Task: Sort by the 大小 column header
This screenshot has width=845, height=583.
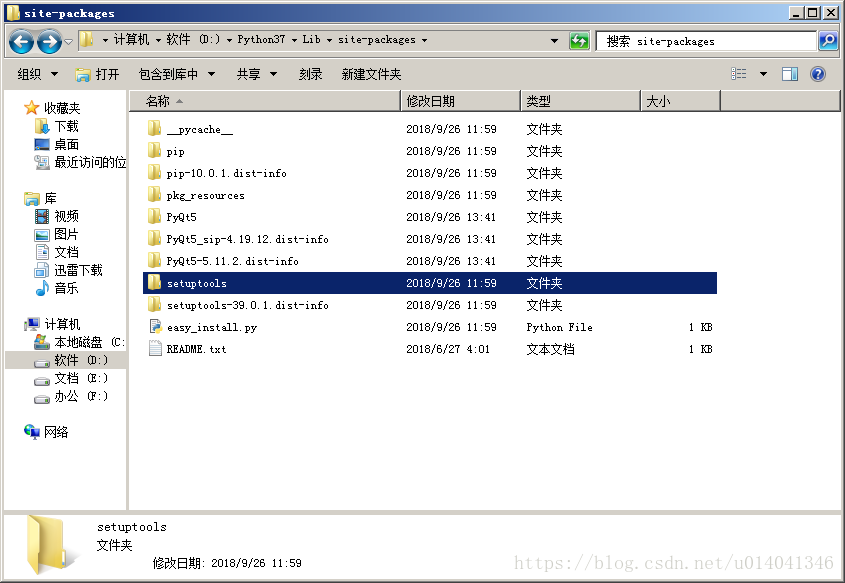Action: point(681,101)
